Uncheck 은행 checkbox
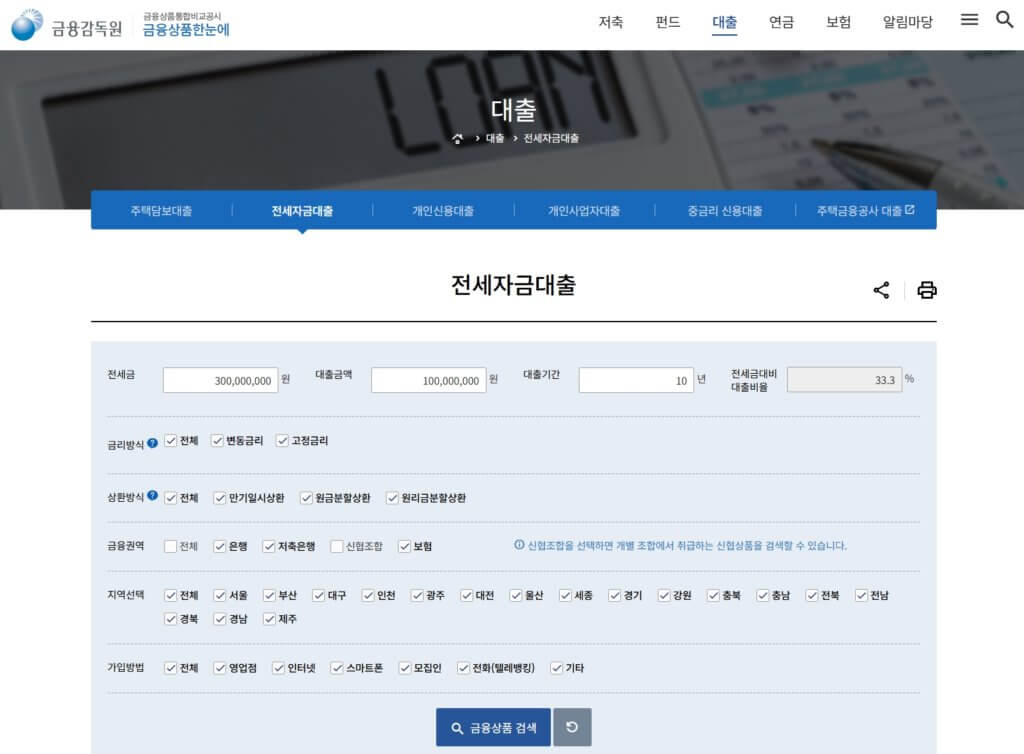Image resolution: width=1024 pixels, height=754 pixels. click(219, 546)
